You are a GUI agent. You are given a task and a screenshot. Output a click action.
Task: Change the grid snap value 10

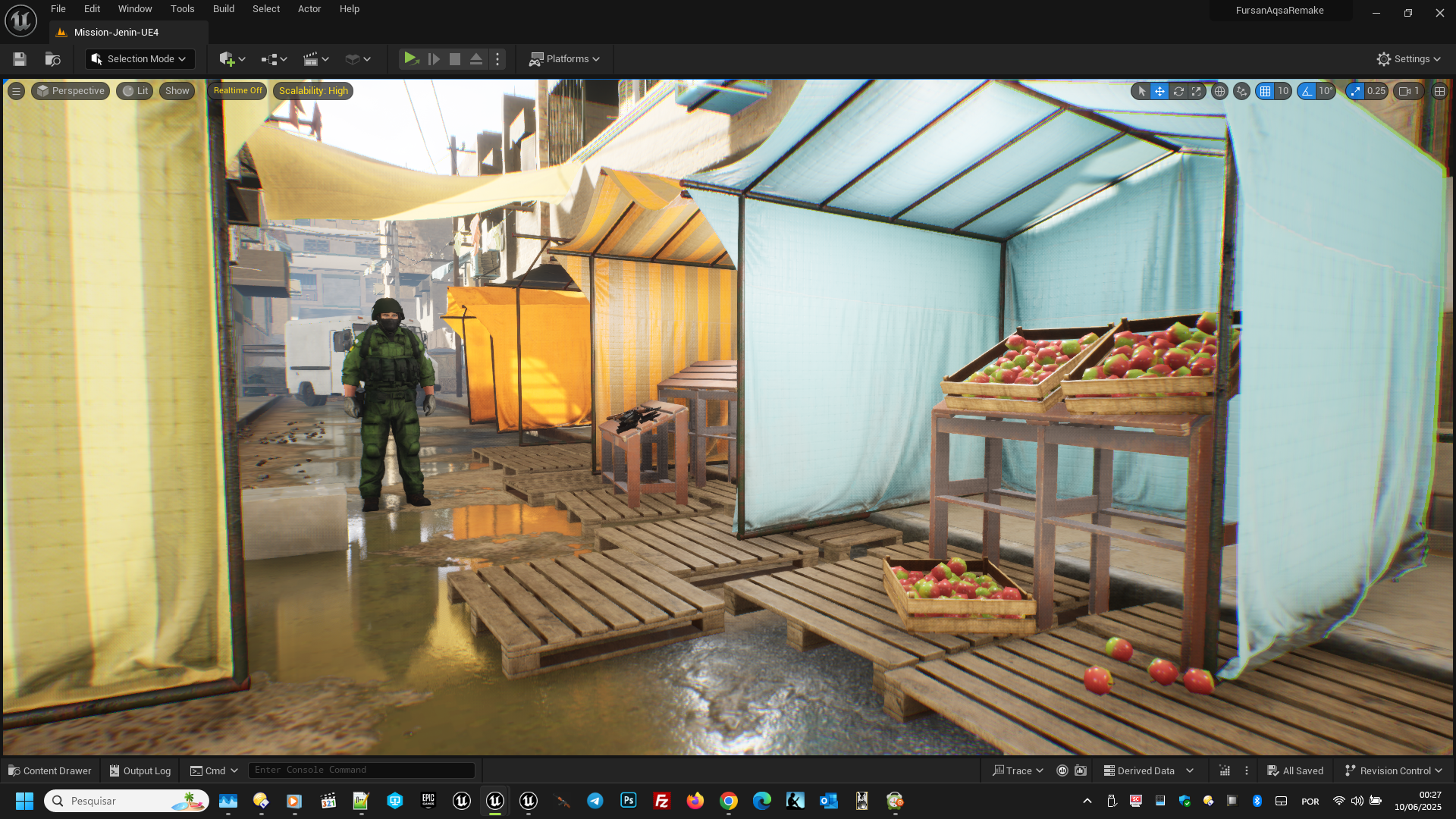coord(1283,91)
